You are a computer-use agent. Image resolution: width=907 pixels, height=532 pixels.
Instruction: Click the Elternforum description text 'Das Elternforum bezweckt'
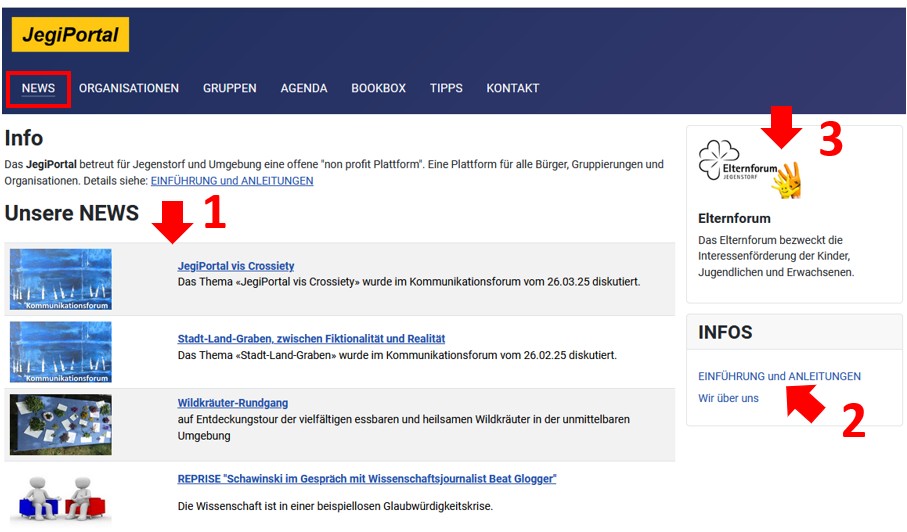point(776,256)
